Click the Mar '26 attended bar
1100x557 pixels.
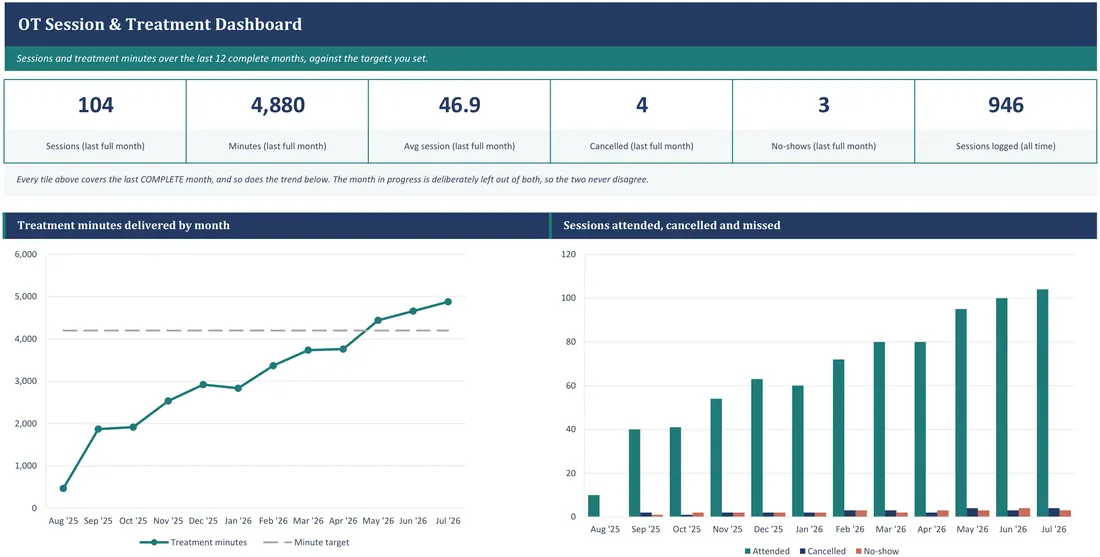pyautogui.click(x=879, y=429)
